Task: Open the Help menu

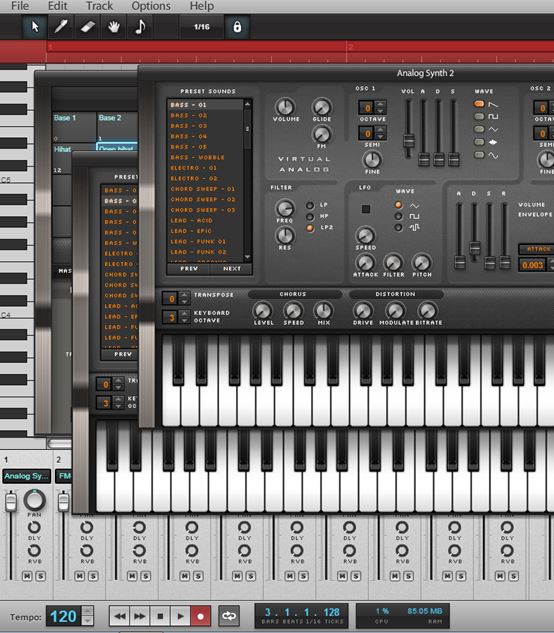Action: [x=201, y=6]
